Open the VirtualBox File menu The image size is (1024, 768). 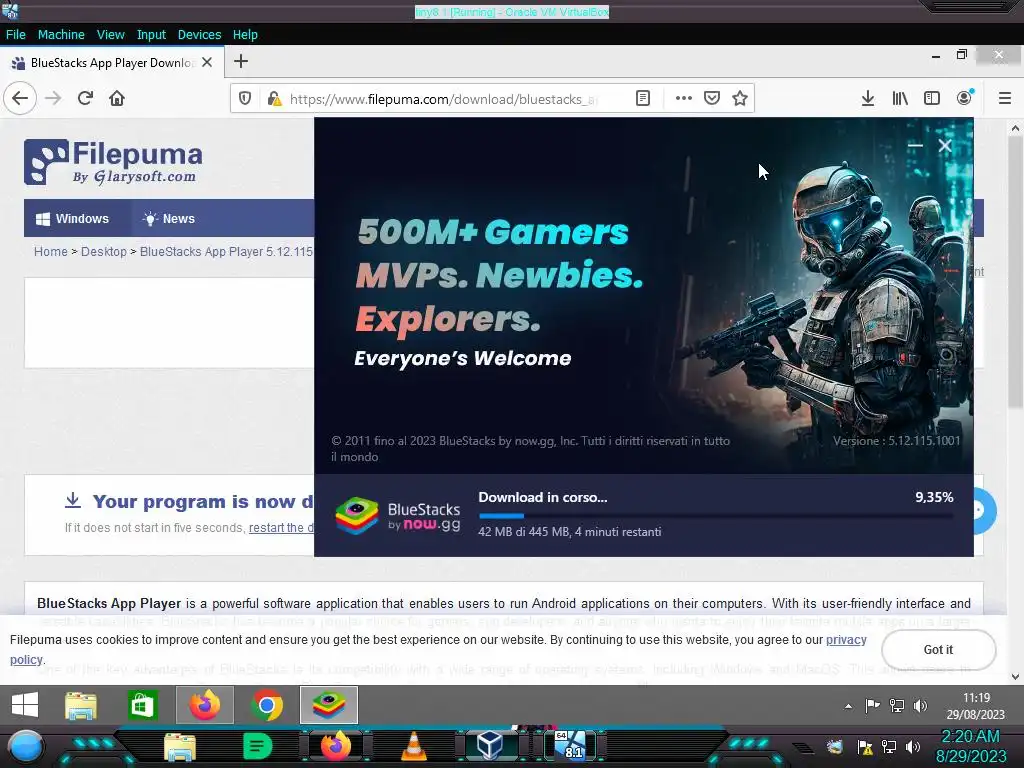[16, 35]
